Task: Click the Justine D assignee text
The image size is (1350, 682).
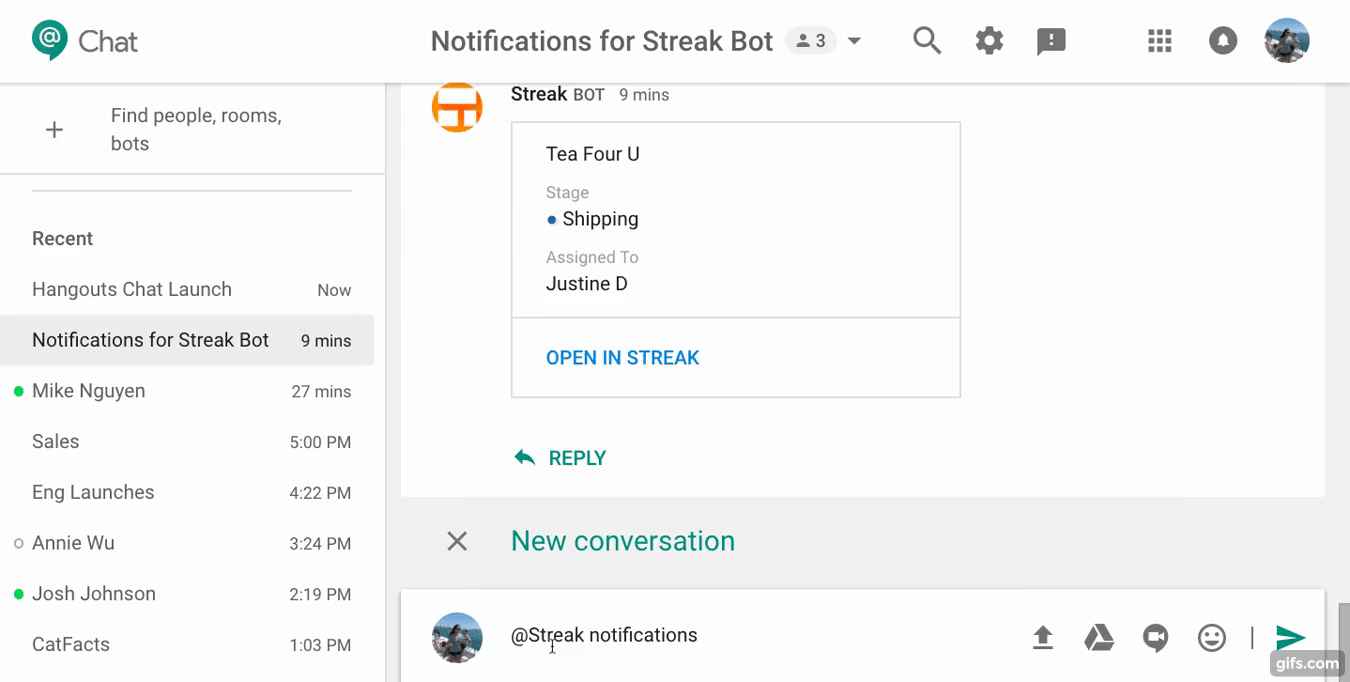Action: click(x=587, y=284)
